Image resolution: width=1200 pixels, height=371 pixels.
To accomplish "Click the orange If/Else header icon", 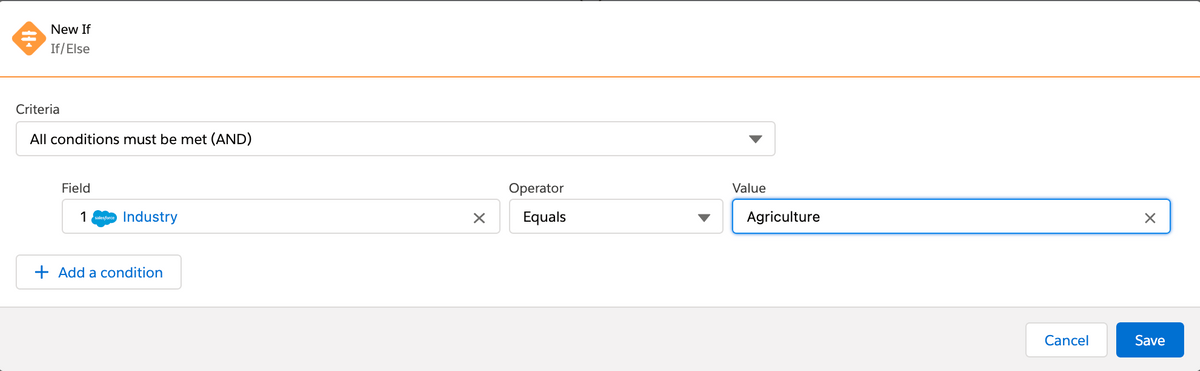I will 26,39.
